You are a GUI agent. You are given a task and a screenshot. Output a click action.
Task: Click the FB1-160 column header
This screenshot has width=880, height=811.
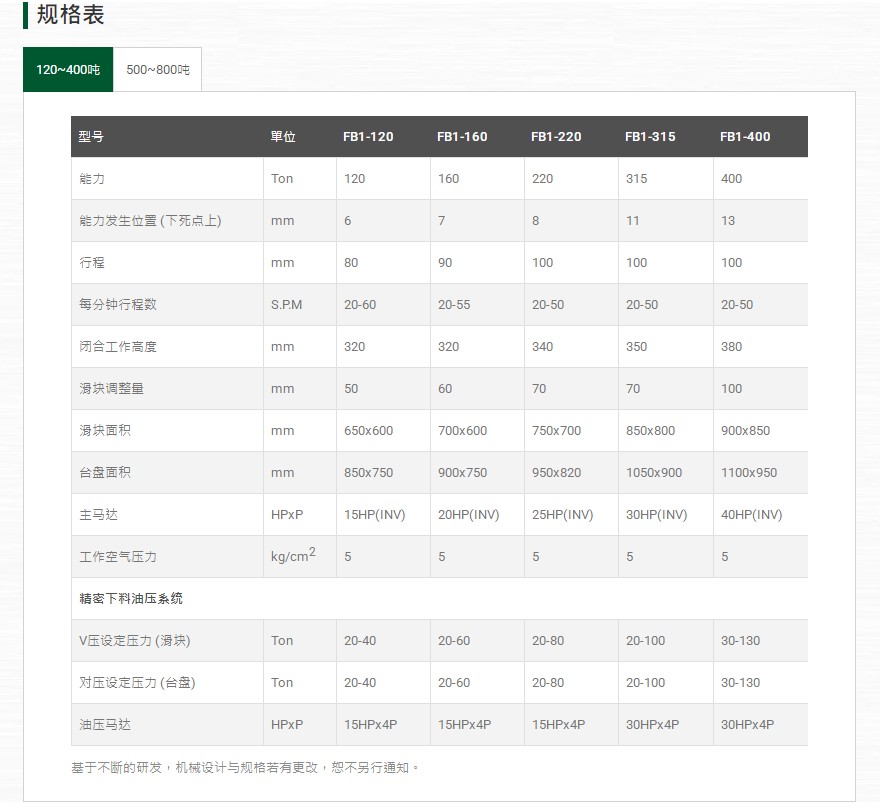click(462, 137)
